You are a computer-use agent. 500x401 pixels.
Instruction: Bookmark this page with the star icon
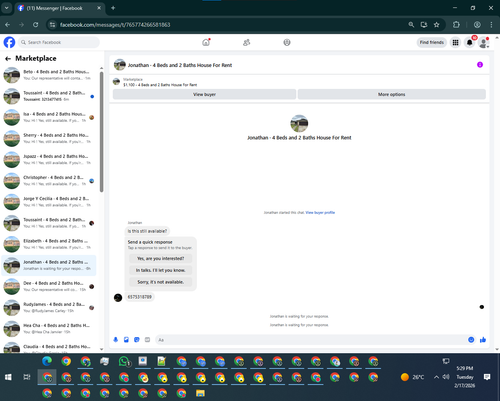pos(436,25)
